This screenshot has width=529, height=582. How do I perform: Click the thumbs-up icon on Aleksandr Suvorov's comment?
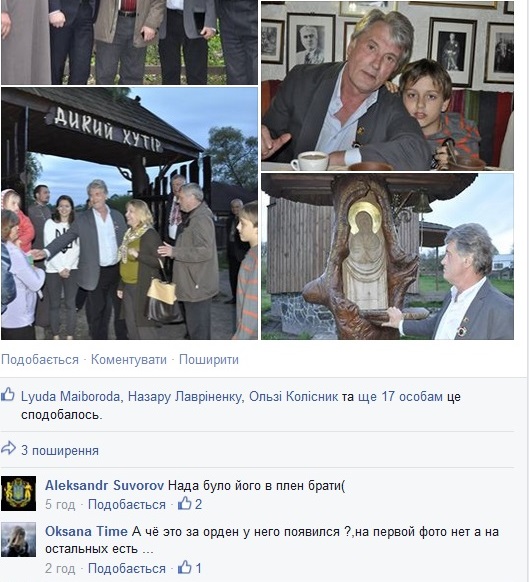point(185,504)
